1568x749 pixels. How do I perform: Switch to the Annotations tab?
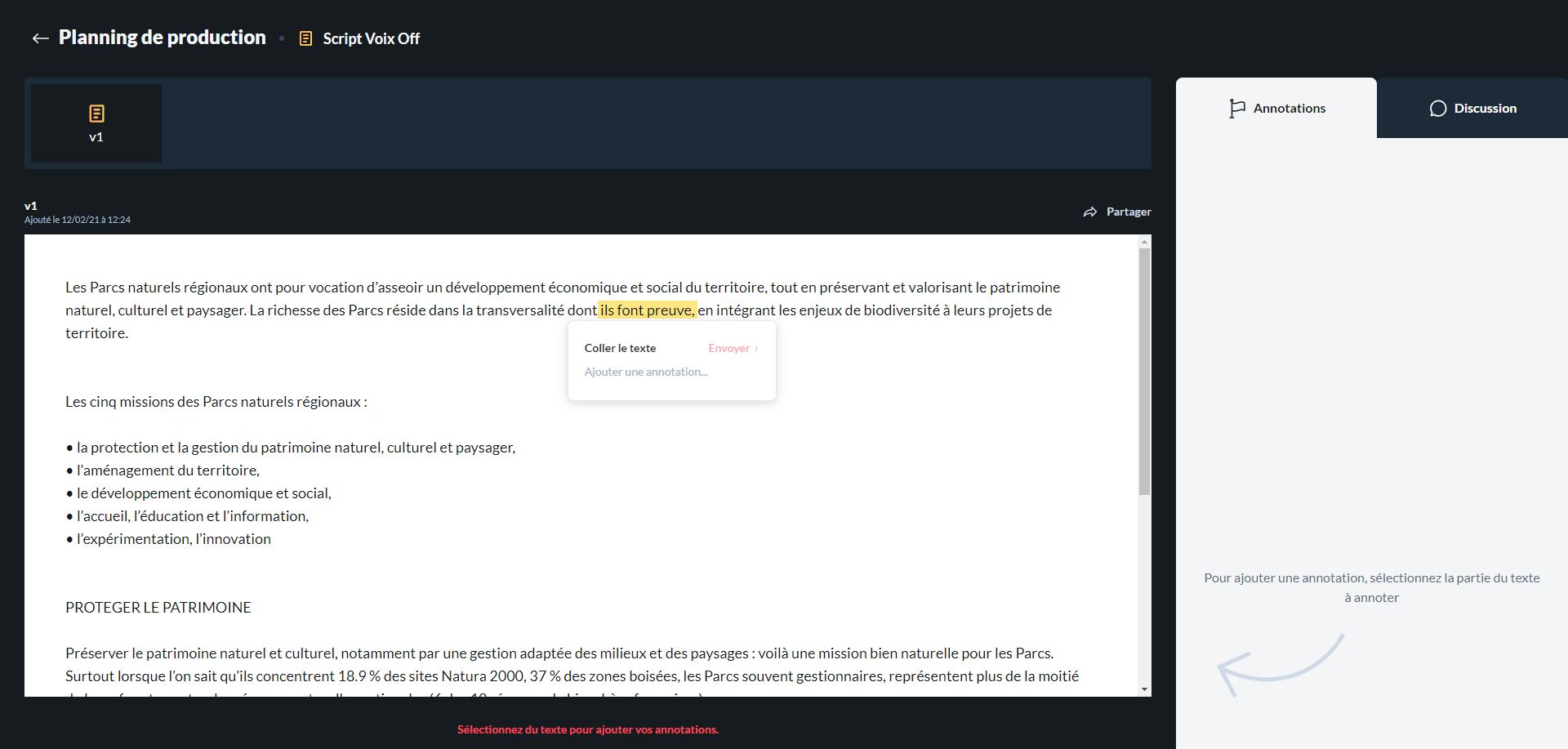[1276, 108]
